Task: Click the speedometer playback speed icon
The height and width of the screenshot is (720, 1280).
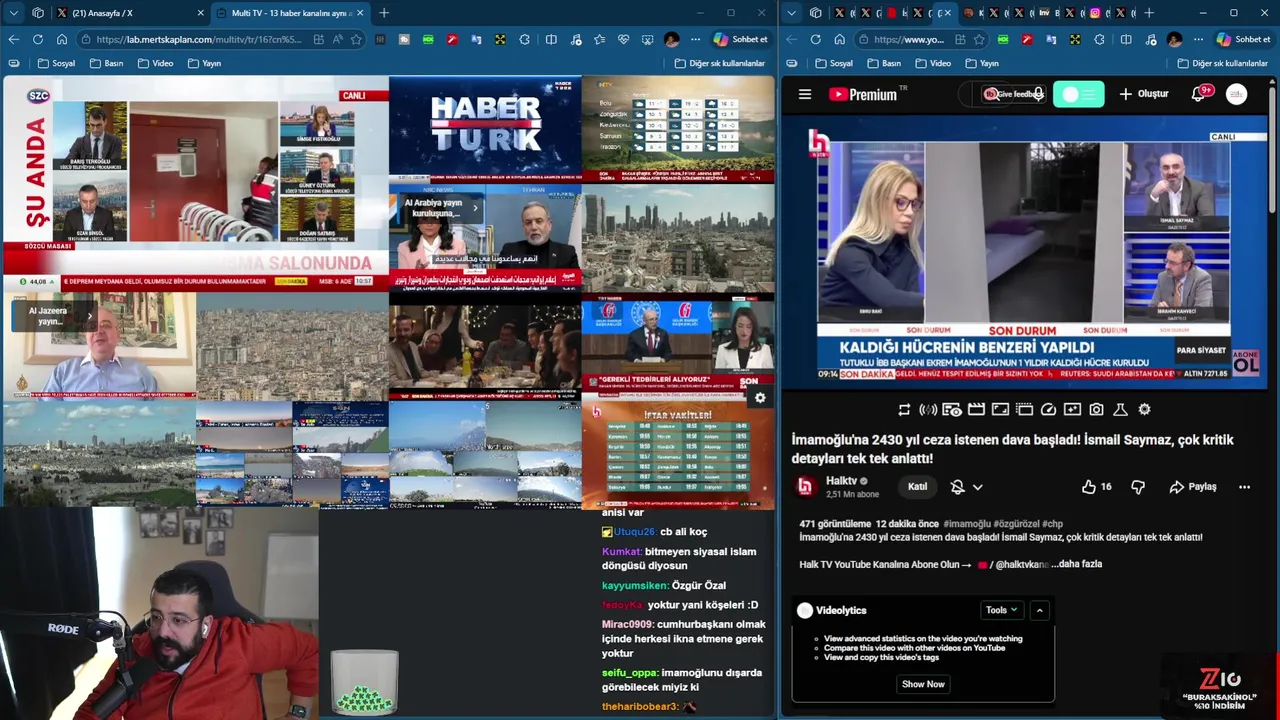Action: tap(1048, 409)
